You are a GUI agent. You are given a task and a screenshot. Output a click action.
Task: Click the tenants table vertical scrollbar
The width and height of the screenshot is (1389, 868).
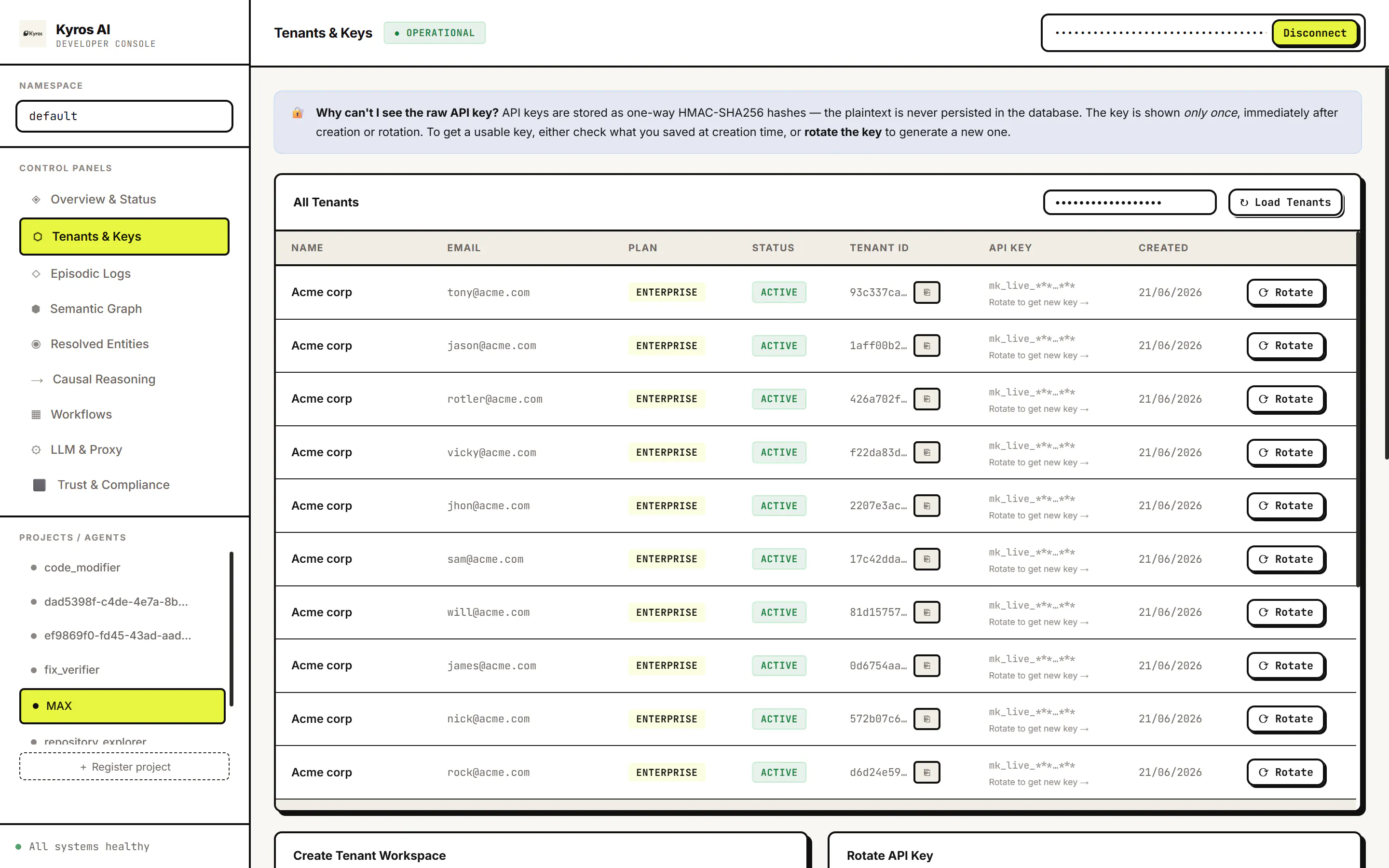pos(1358,409)
